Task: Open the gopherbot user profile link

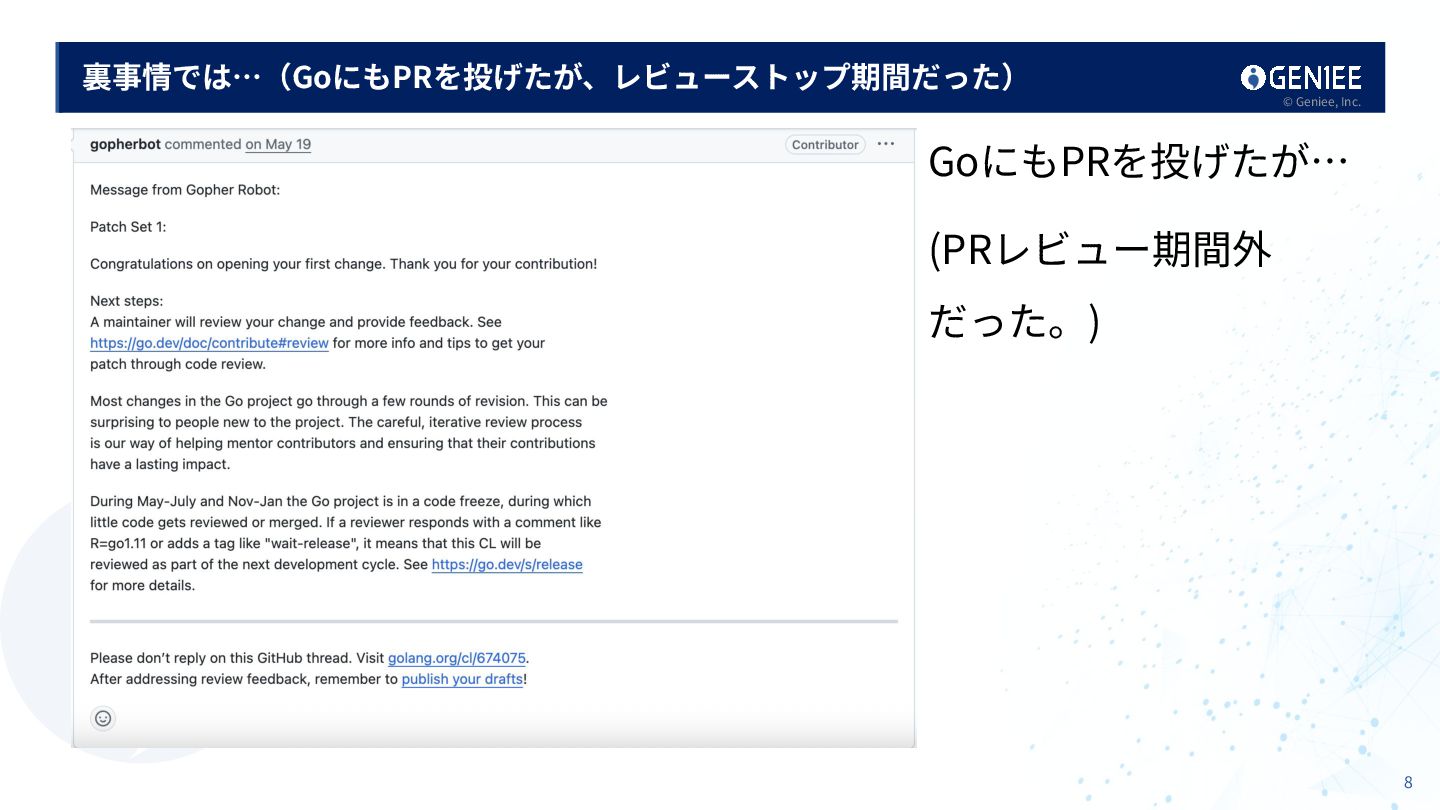Action: 125,144
